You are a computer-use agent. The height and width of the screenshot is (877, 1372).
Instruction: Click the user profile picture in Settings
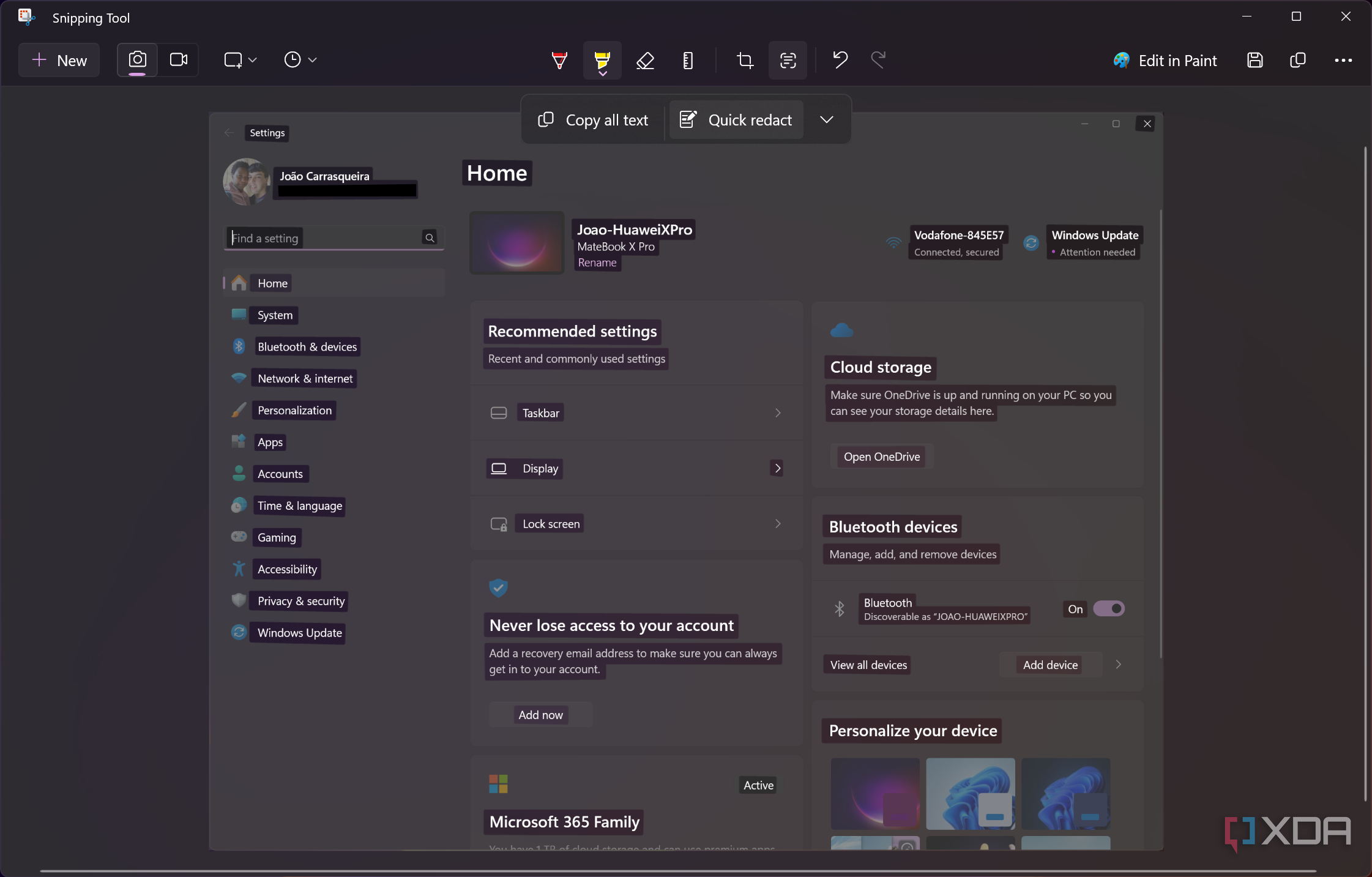247,182
